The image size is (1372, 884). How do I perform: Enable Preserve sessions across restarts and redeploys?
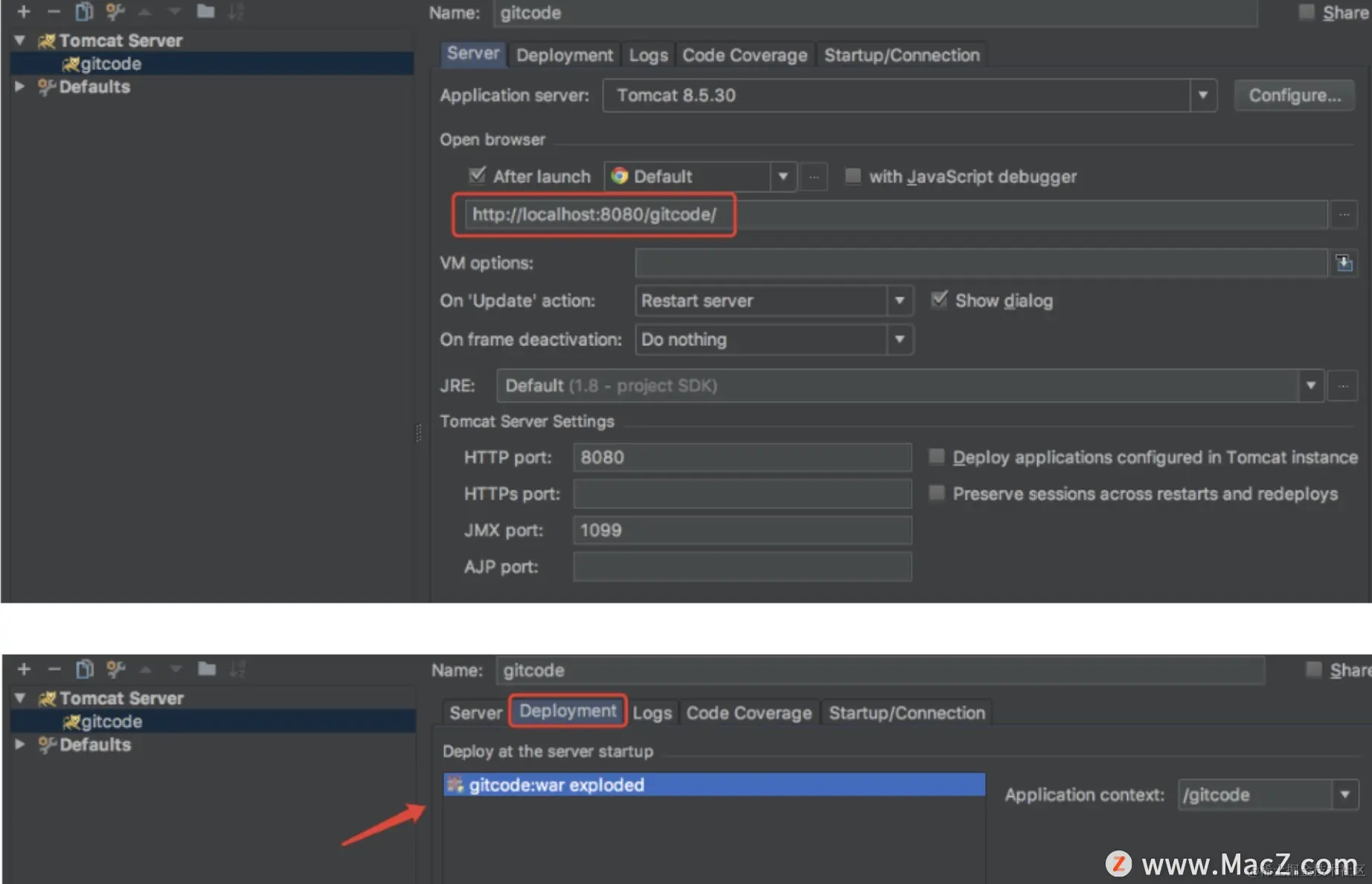pos(937,493)
